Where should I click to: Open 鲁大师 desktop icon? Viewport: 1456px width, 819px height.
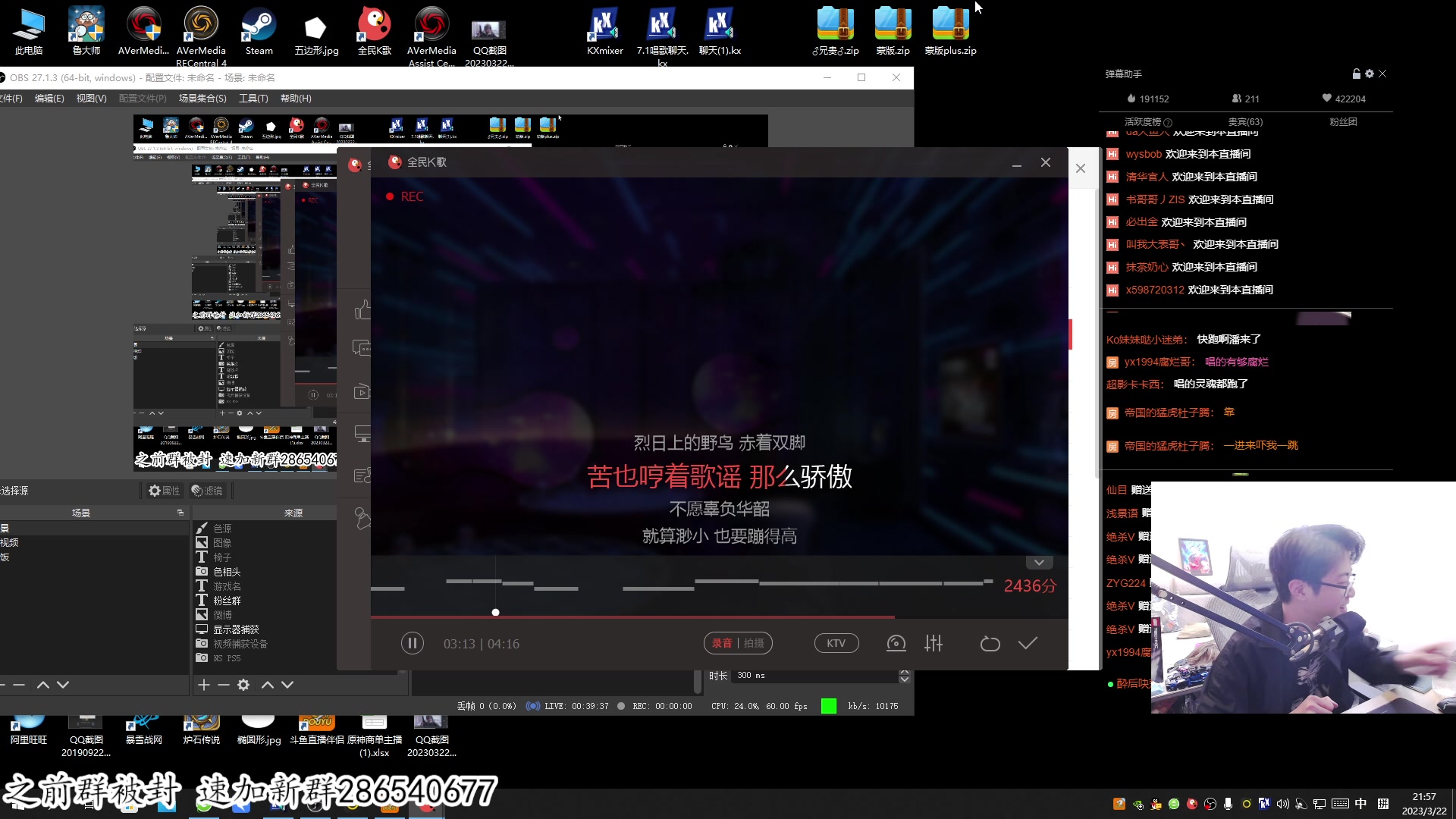click(x=86, y=31)
